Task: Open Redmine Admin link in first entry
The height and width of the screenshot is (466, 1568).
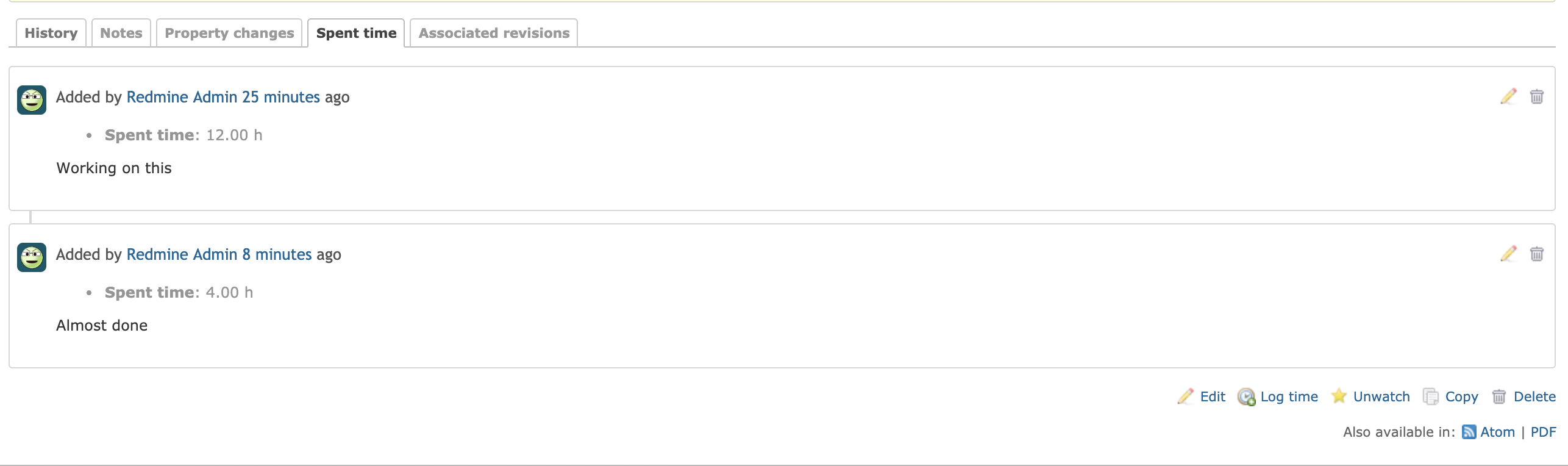Action: (182, 97)
